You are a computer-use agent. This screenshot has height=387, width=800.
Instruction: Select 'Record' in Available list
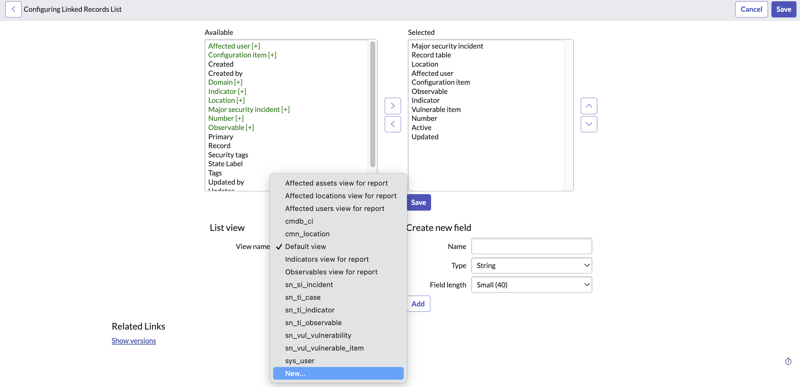(x=219, y=146)
